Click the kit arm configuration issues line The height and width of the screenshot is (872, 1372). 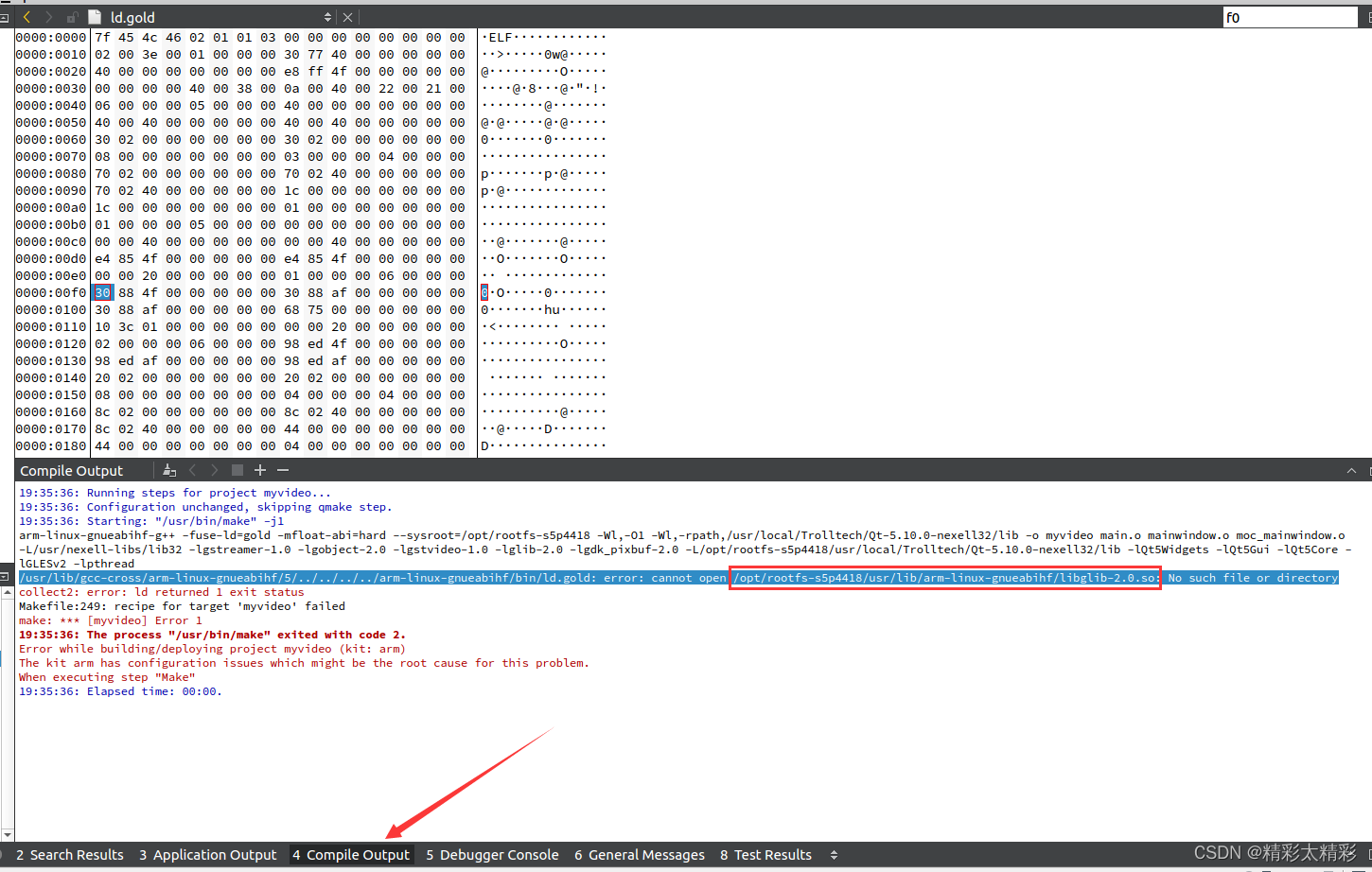304,663
